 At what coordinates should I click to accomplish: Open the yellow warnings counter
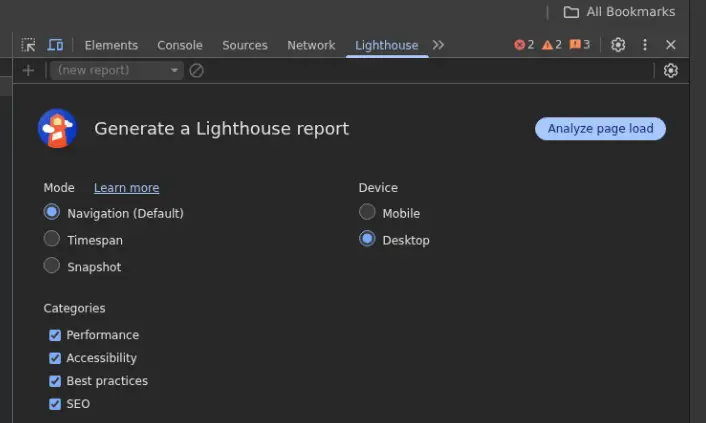point(552,45)
